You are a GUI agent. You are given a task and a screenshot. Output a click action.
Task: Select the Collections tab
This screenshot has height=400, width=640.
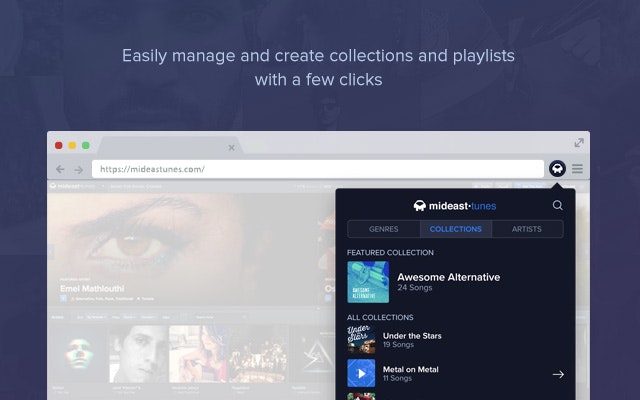click(x=456, y=229)
